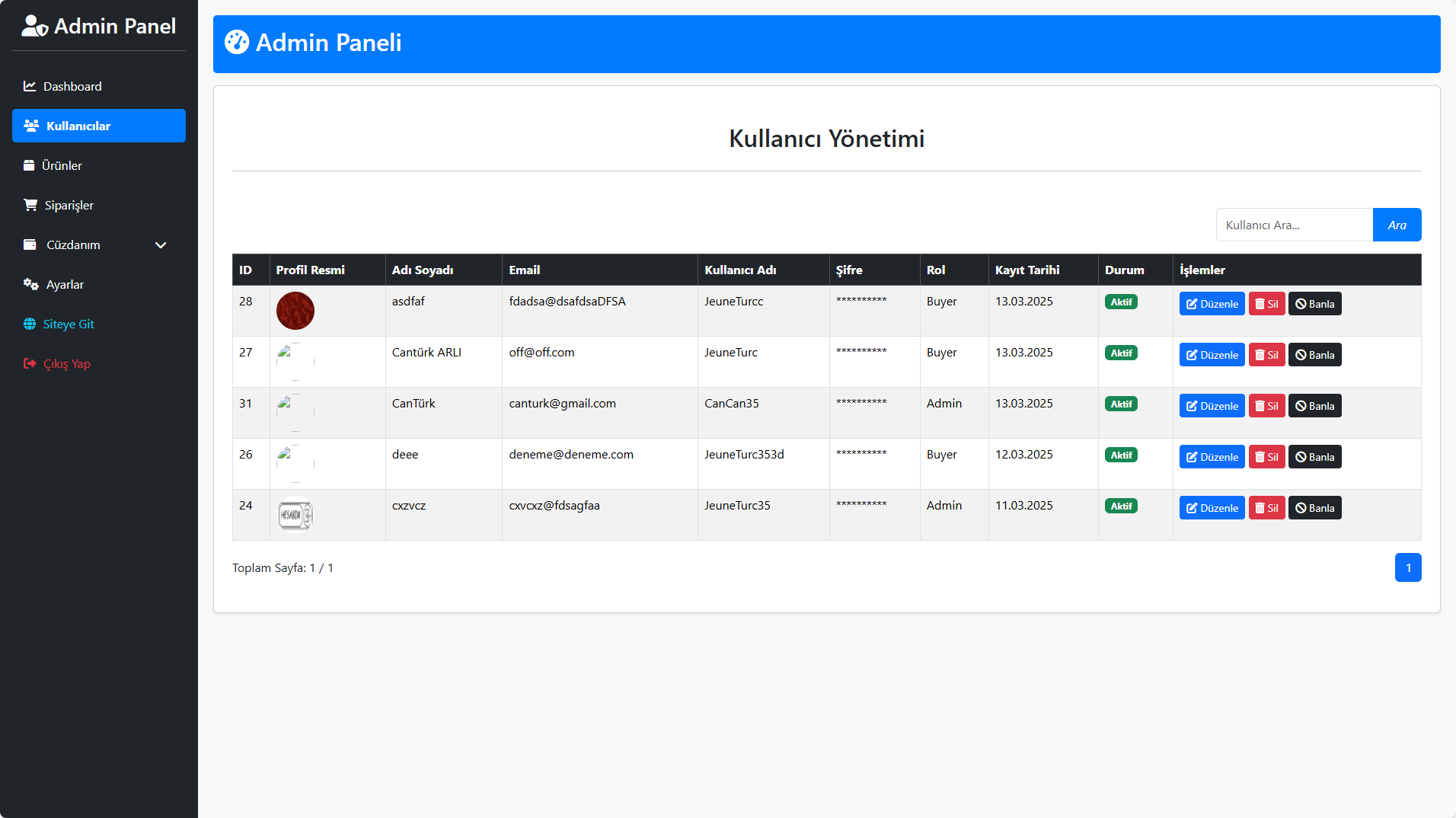Ban user asdfaf with Banla
The width and height of the screenshot is (1456, 818).
point(1314,304)
